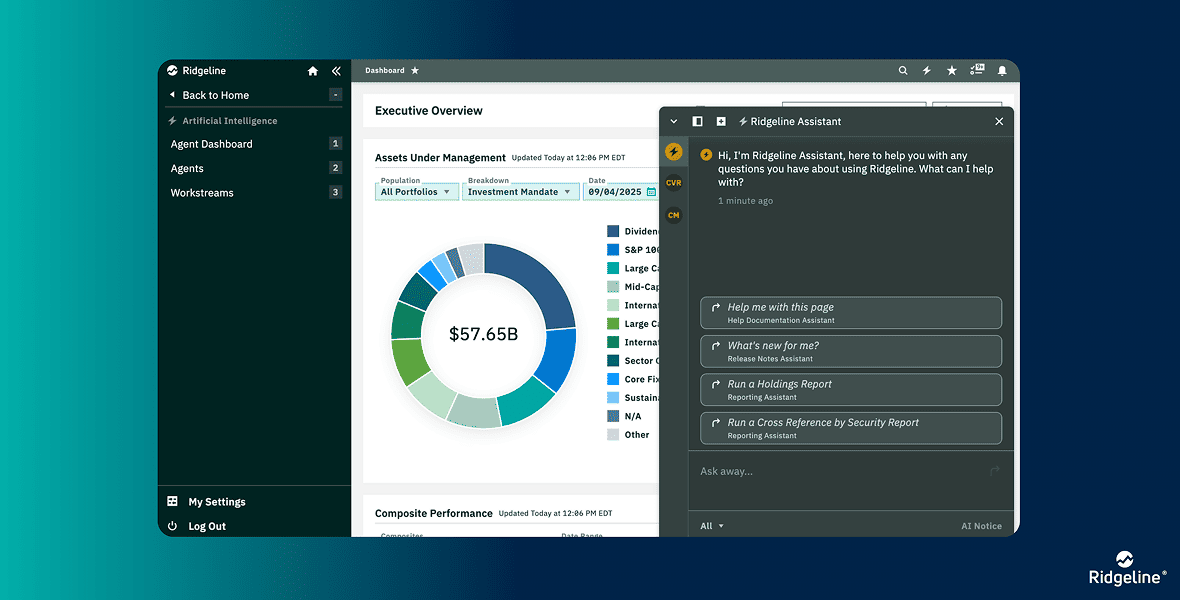Switch to the Dashboard tab
Viewport: 1180px width, 600px height.
[x=385, y=71]
